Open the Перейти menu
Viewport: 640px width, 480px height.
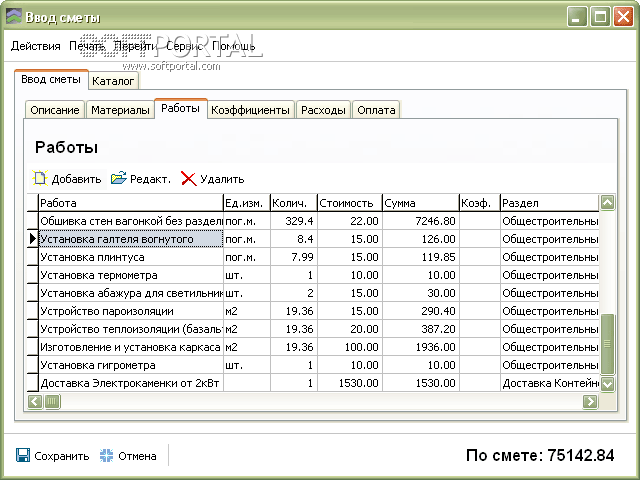(135, 46)
